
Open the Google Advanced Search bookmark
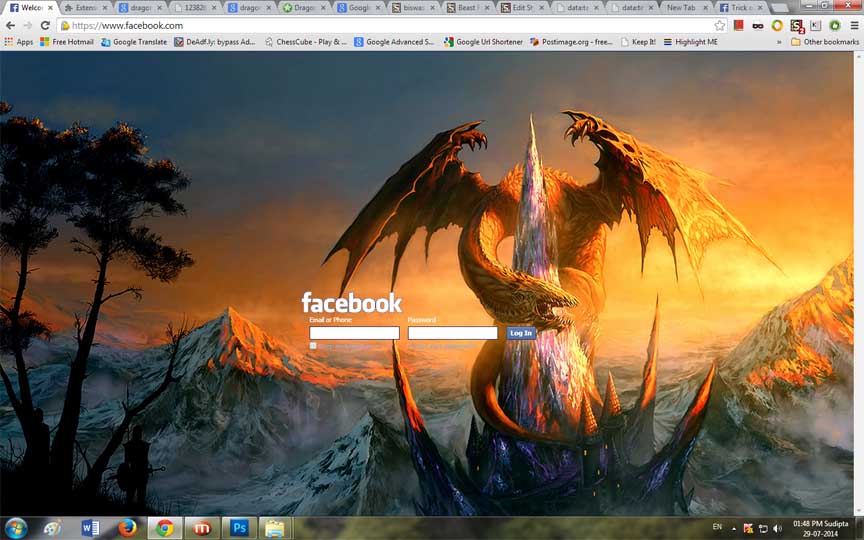394,42
